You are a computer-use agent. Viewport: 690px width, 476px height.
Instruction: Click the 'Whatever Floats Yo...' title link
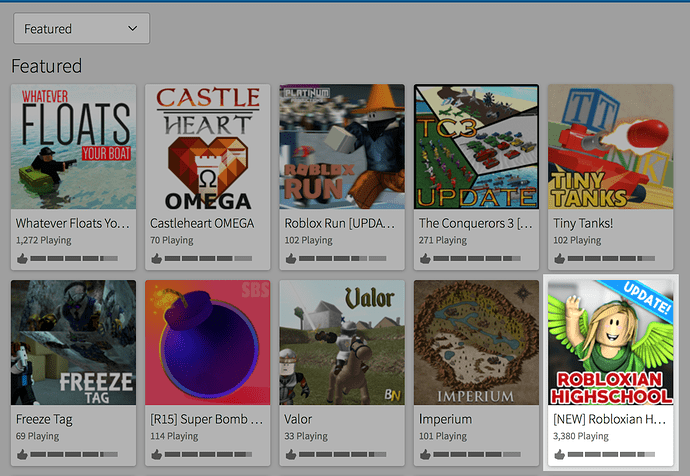tap(73, 223)
